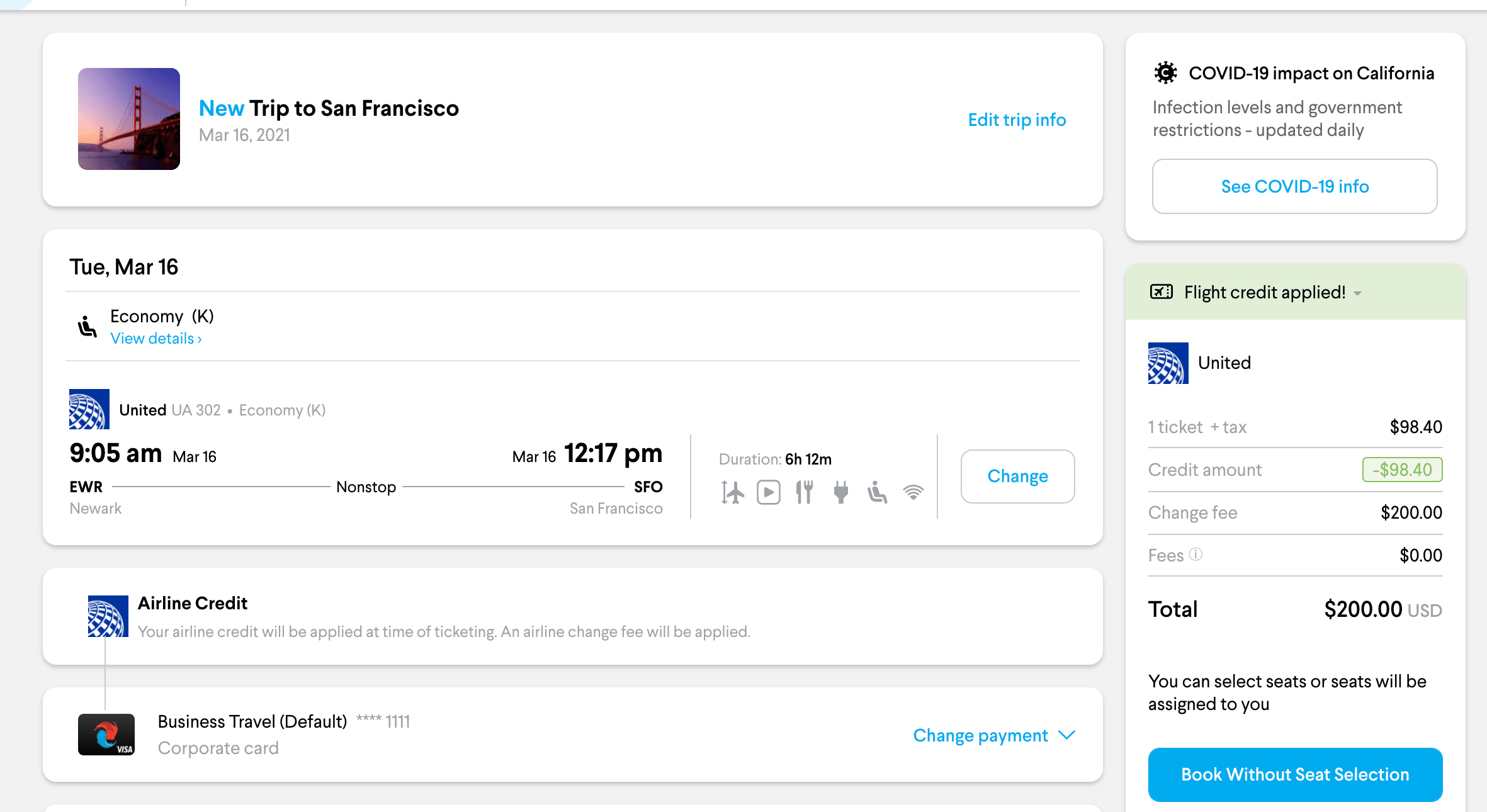
Task: Click the power outlet plug icon
Action: click(840, 492)
